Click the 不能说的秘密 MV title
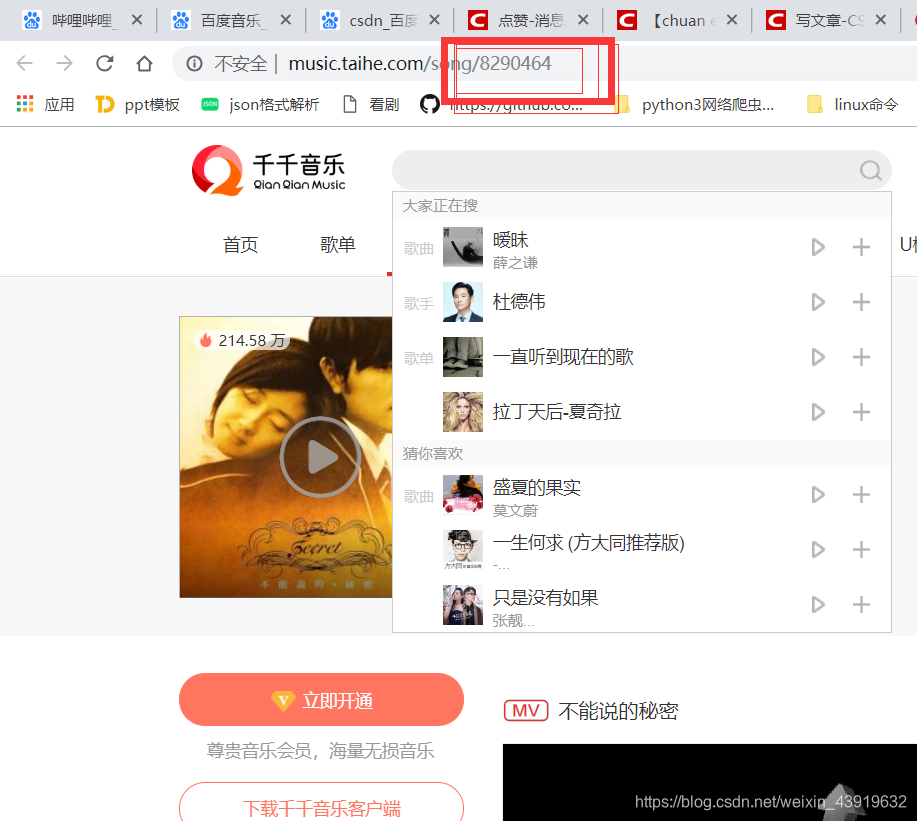Viewport: 917px width, 821px height. [x=618, y=711]
